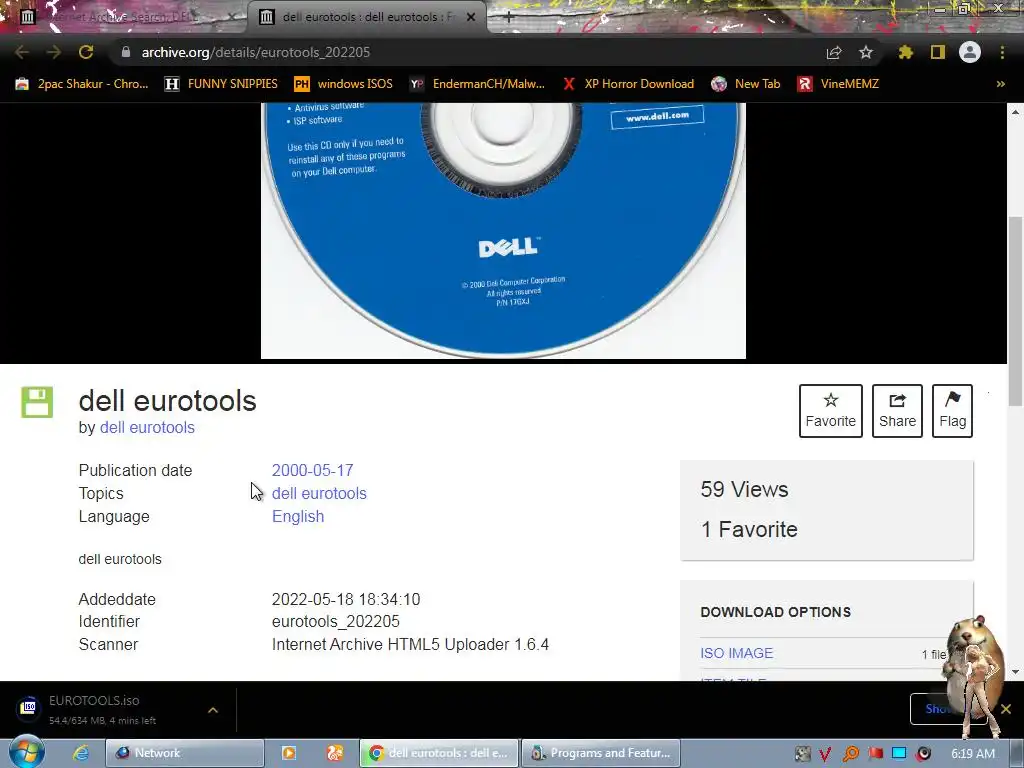
Task: Select the identifier eurotools_202205 text
Action: (x=336, y=621)
